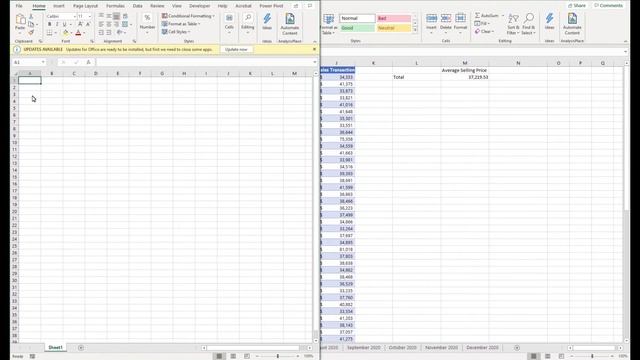This screenshot has width=640, height=360.
Task: Open the Fill dropdown in right window
Action: click(x=482, y=24)
